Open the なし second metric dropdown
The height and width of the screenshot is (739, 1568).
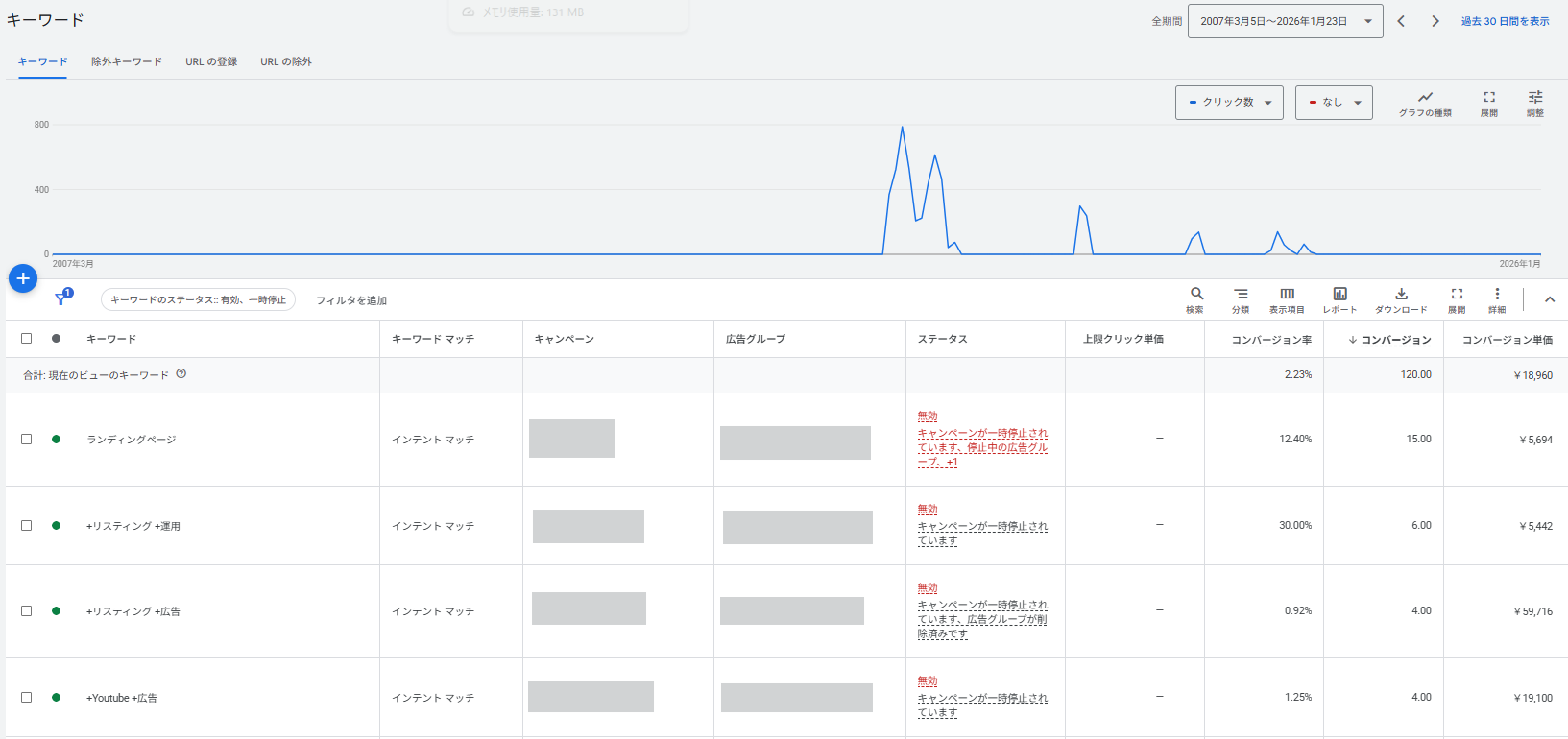1334,103
